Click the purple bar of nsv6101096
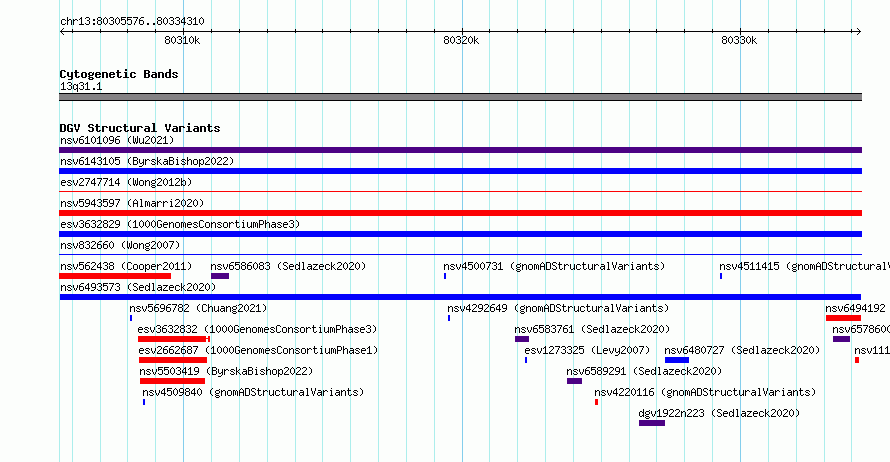890x462 pixels. 460,150
